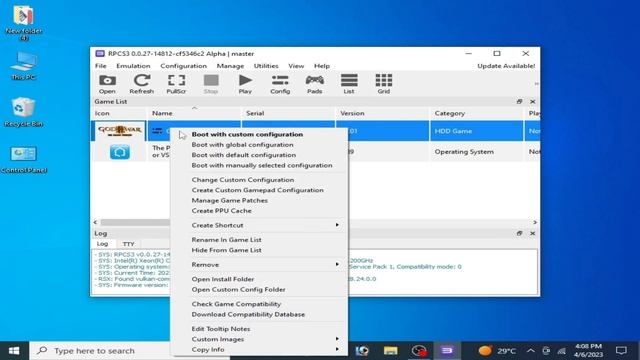The width and height of the screenshot is (640, 360).
Task: Open the Emulation menu
Action: [133, 66]
